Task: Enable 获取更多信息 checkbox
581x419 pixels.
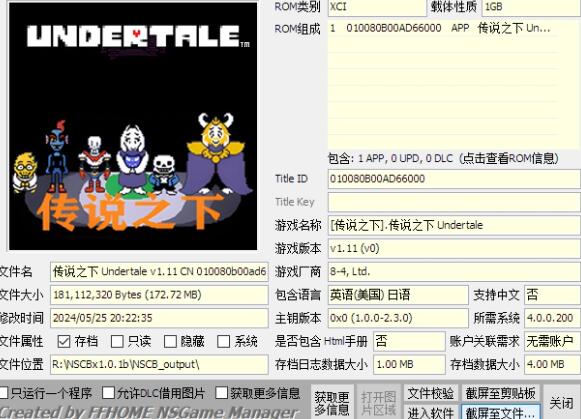Action: (222, 393)
